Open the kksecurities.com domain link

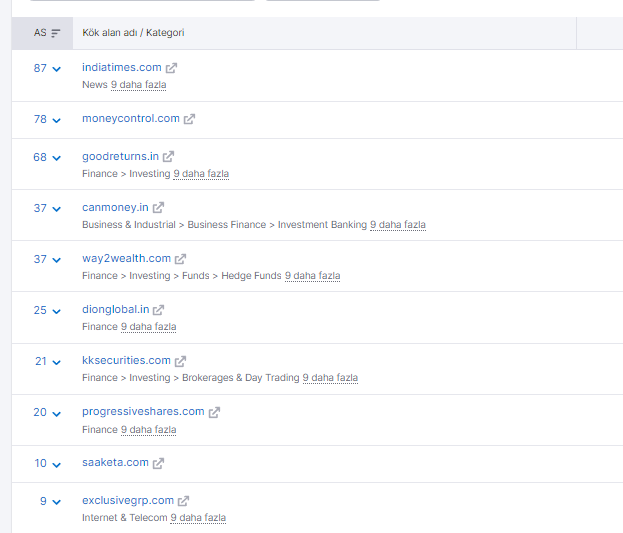[x=126, y=361]
